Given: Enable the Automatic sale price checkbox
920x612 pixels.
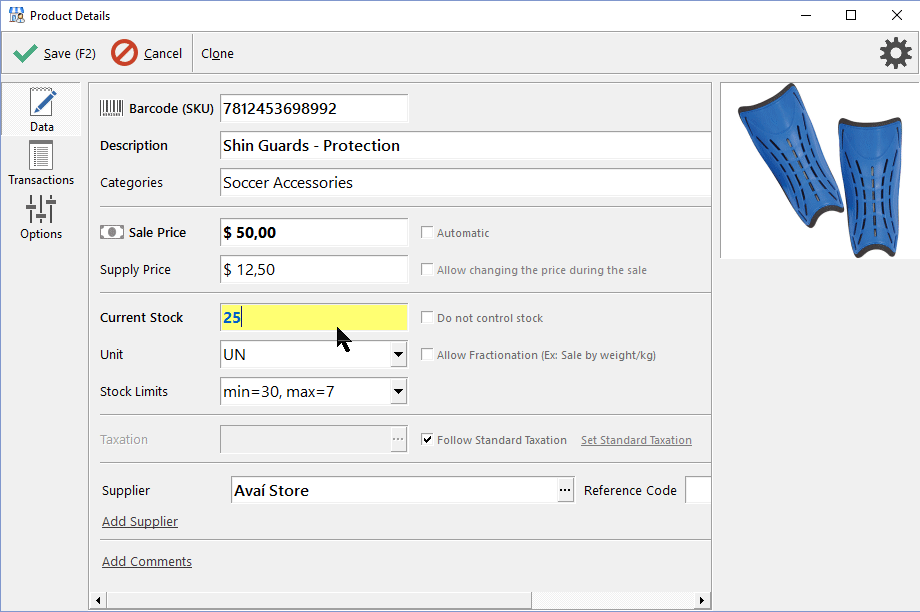Looking at the screenshot, I should click(x=427, y=232).
